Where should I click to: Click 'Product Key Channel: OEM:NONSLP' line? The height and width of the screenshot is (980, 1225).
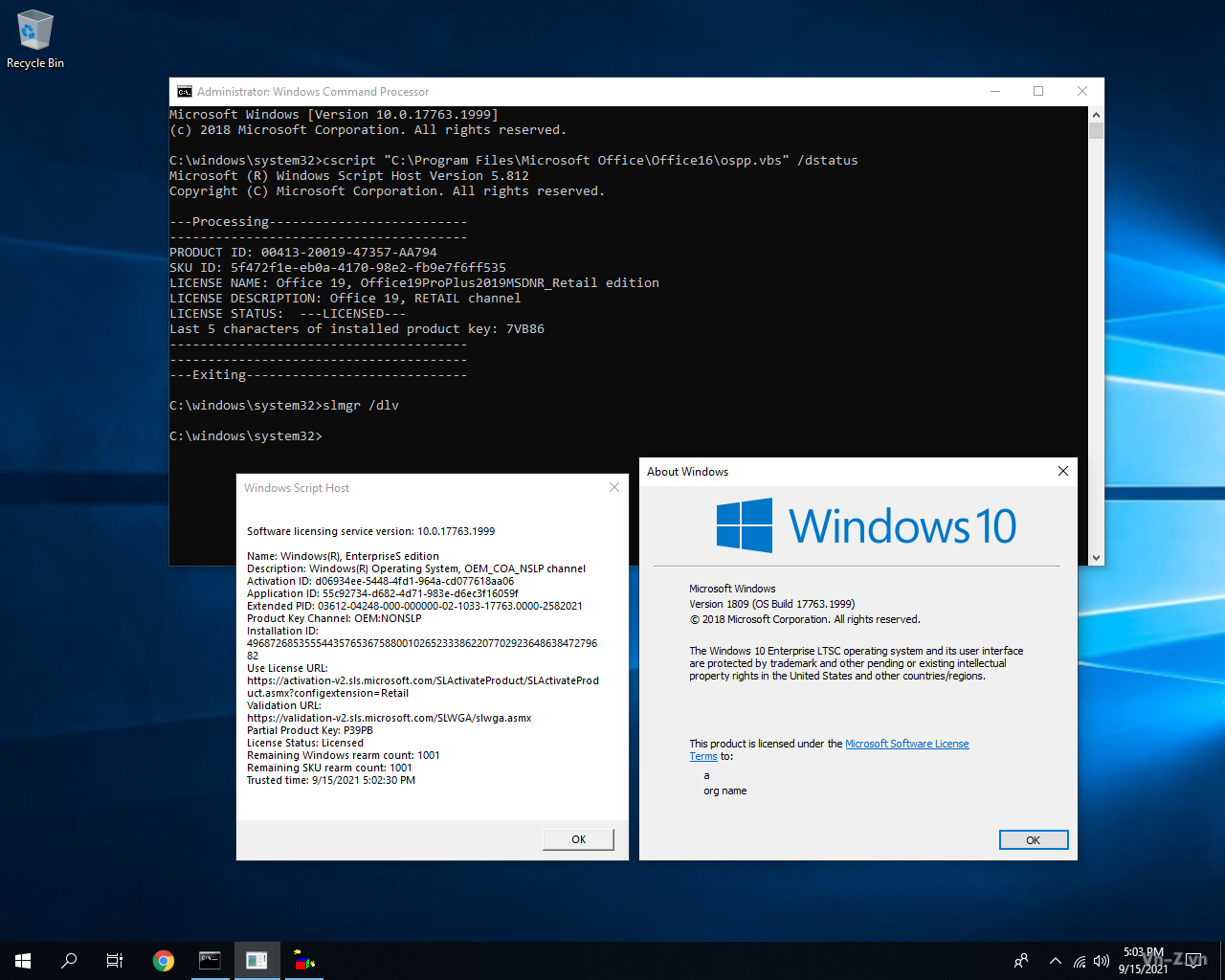coord(334,618)
